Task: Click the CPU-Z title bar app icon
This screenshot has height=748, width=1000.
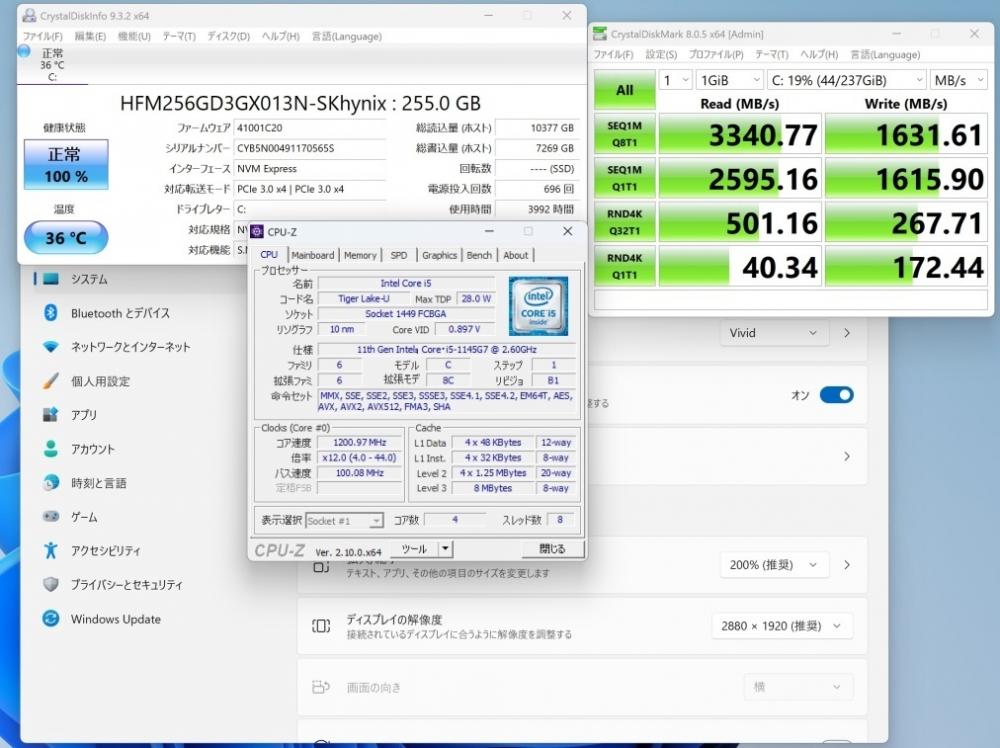Action: tap(257, 231)
